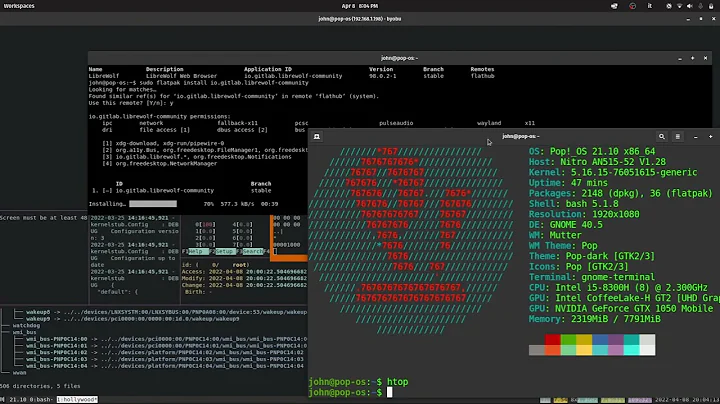Screen dimensions: 720x404
Task: Open the Wi-Fi network indicator
Action: 679,6
